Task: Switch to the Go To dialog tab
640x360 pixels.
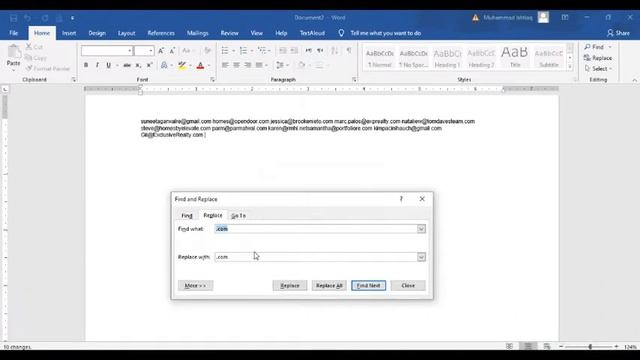Action: 238,216
